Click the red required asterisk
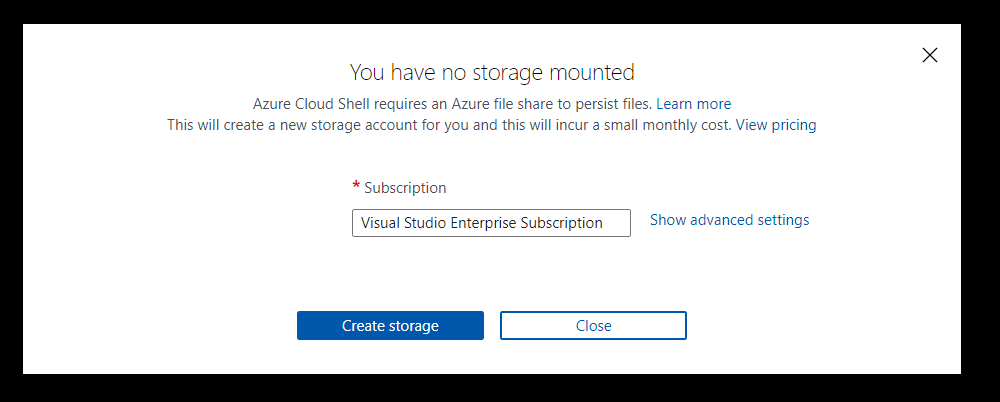Screen dimensions: 1000x402 356,187
